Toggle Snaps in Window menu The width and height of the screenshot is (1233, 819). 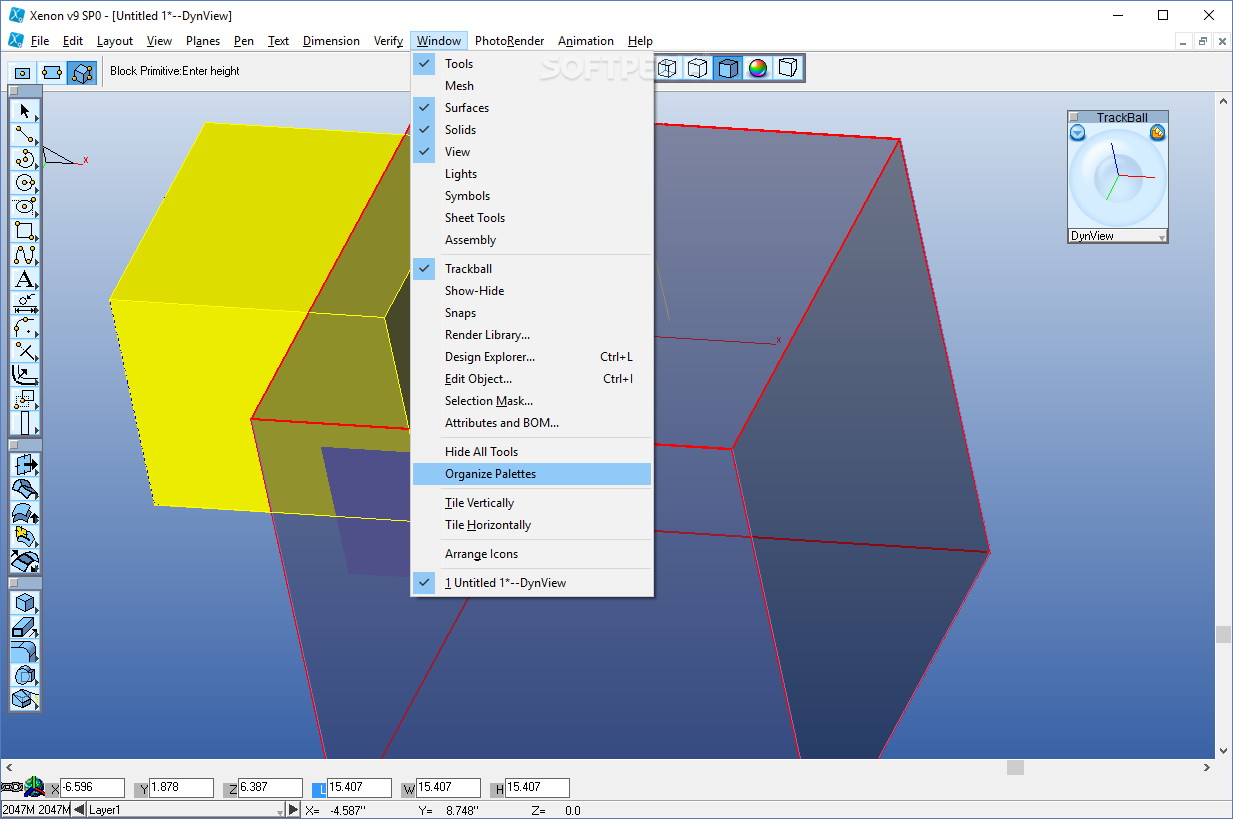click(532, 313)
